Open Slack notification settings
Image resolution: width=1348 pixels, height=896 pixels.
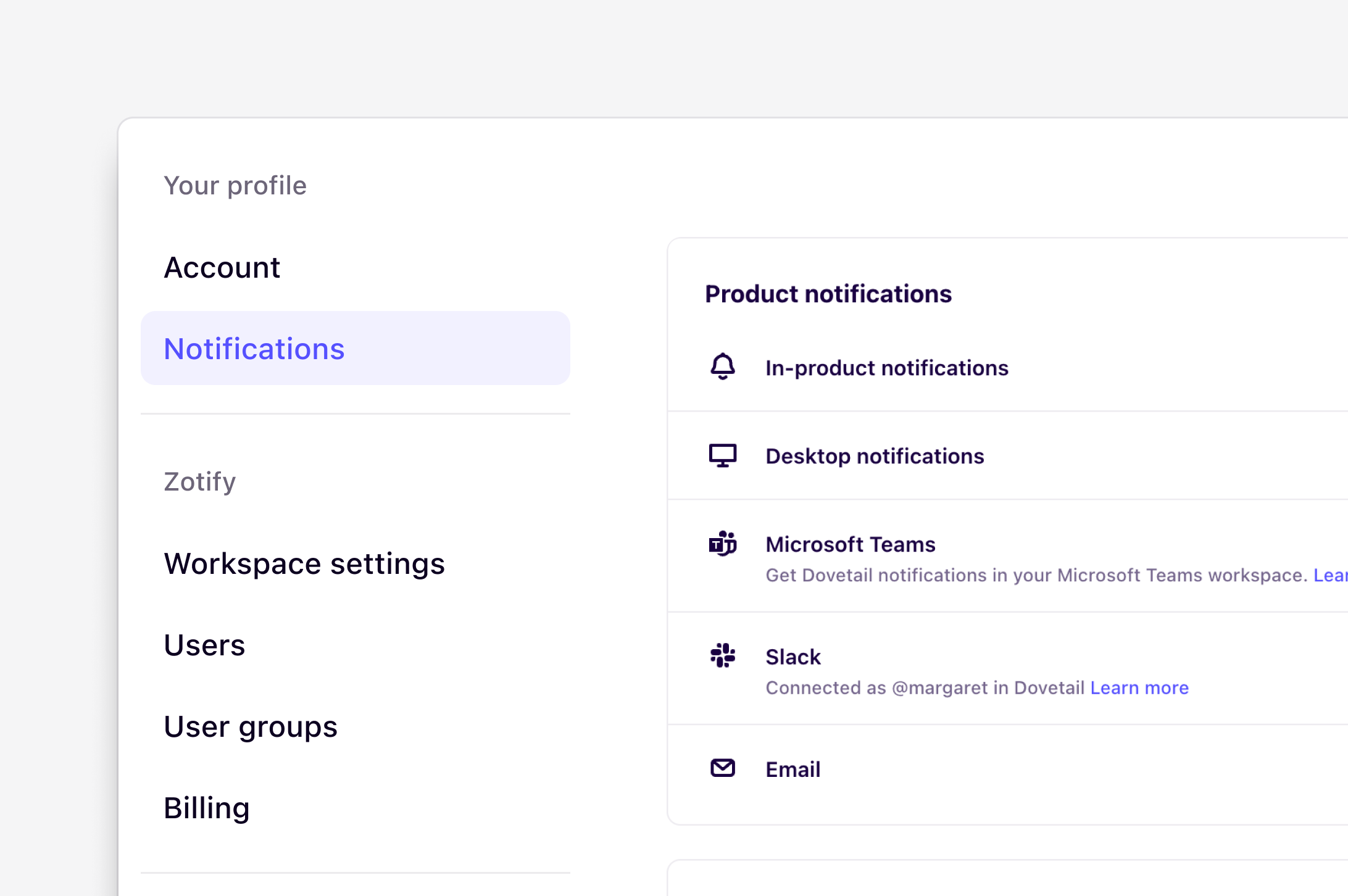coord(793,656)
